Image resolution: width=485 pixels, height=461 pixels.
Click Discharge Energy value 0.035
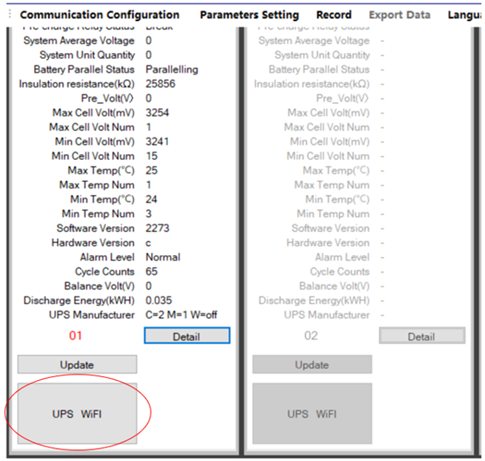pyautogui.click(x=159, y=300)
